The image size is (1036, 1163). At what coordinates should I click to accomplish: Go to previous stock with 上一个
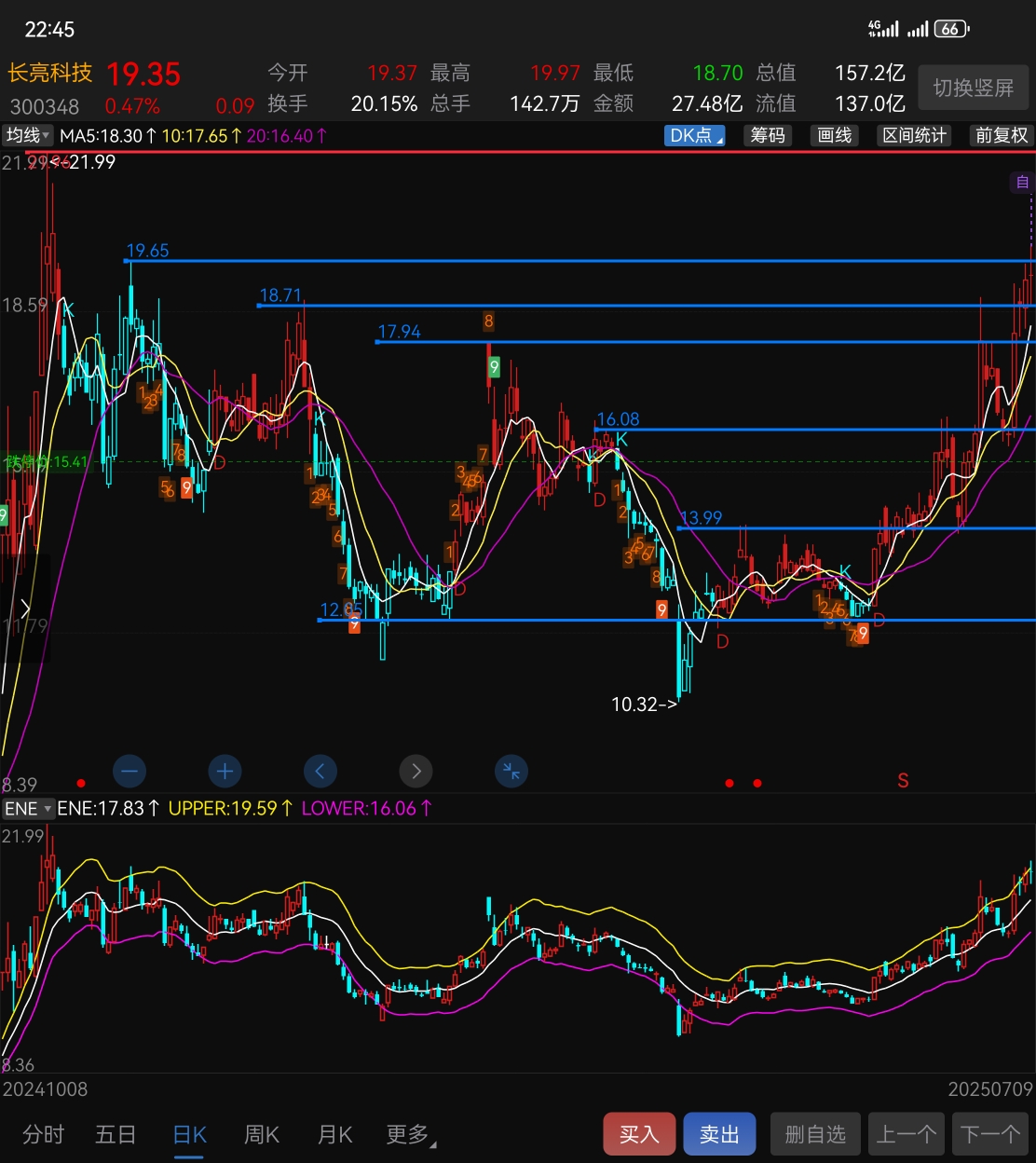(x=906, y=1134)
